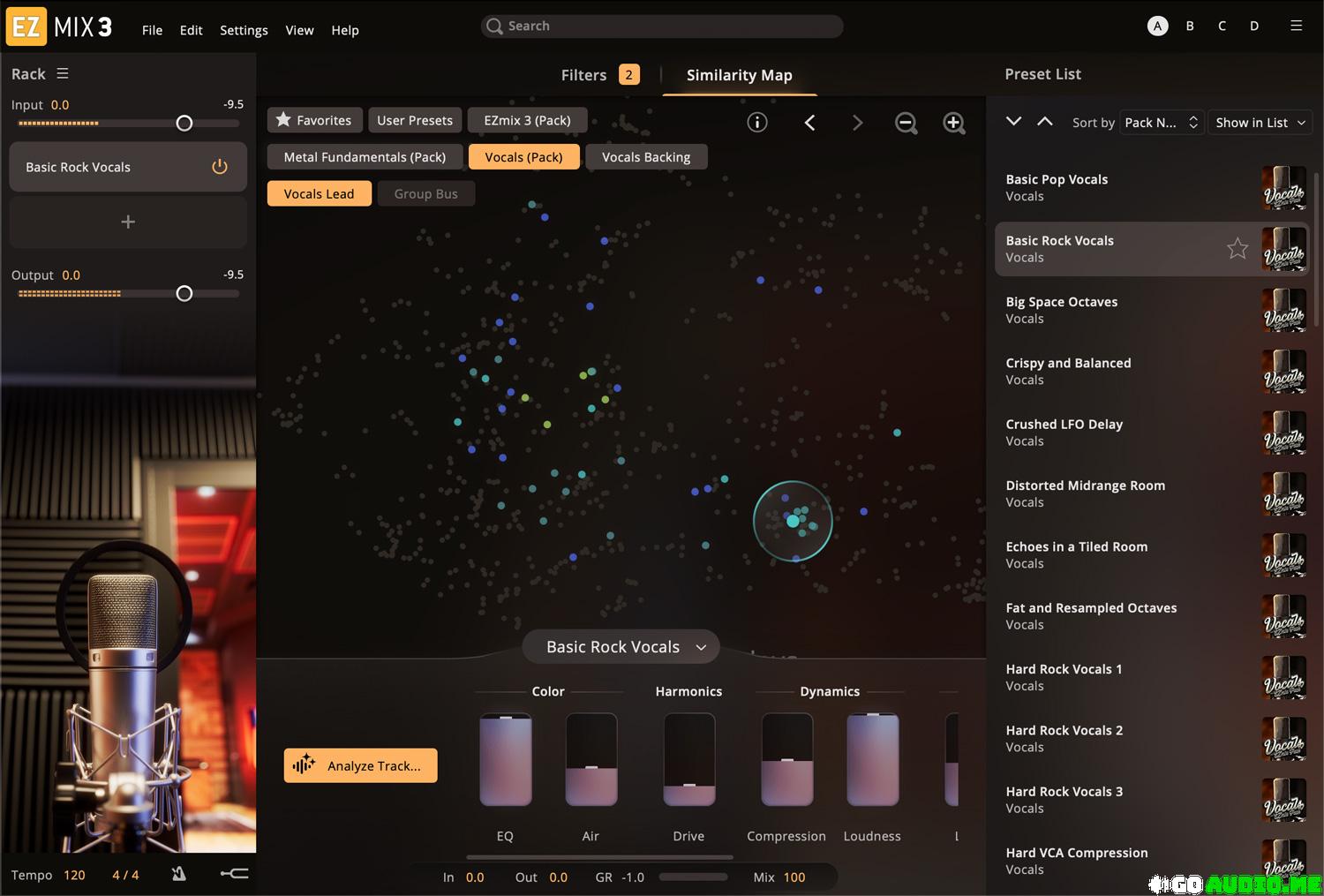Toggle the Metal Fundamentals (Pack) filter
Image resolution: width=1324 pixels, height=896 pixels.
[x=365, y=157]
